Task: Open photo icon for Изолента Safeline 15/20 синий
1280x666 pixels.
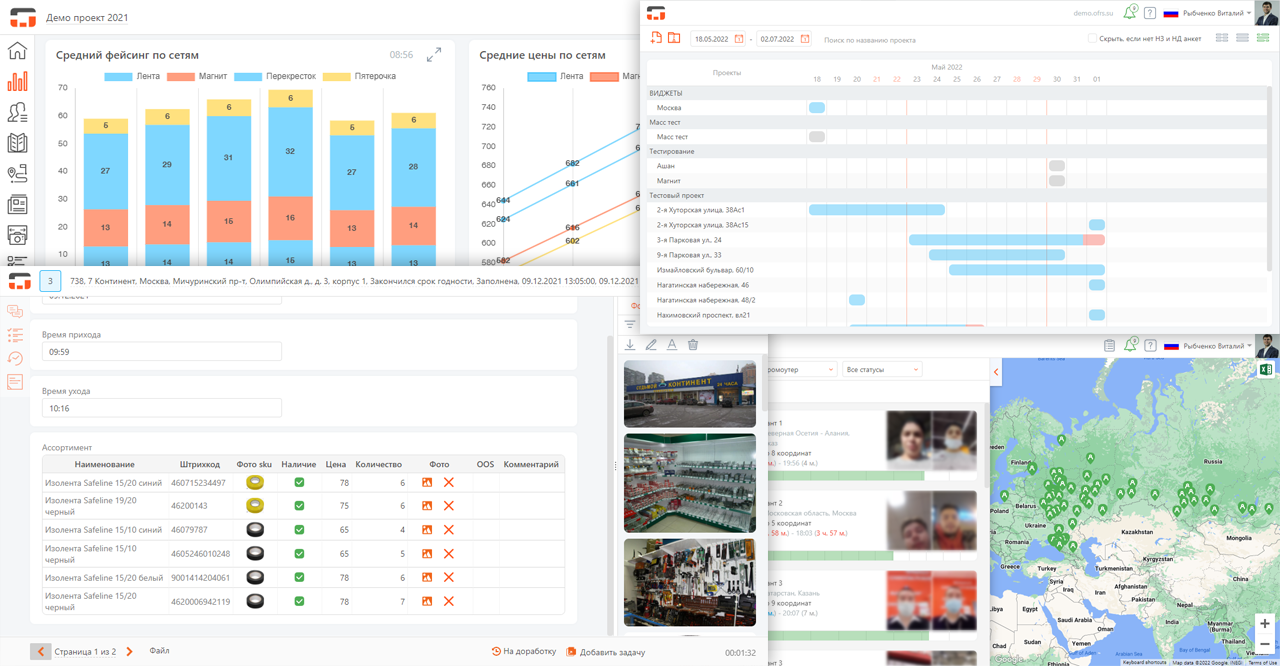Action: [x=427, y=482]
